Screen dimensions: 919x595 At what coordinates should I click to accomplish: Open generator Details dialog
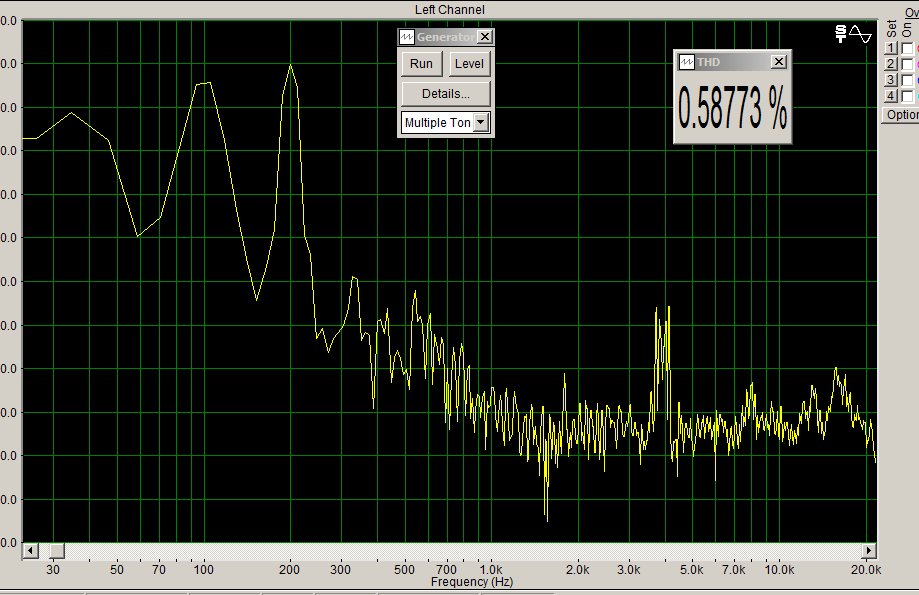[446, 94]
